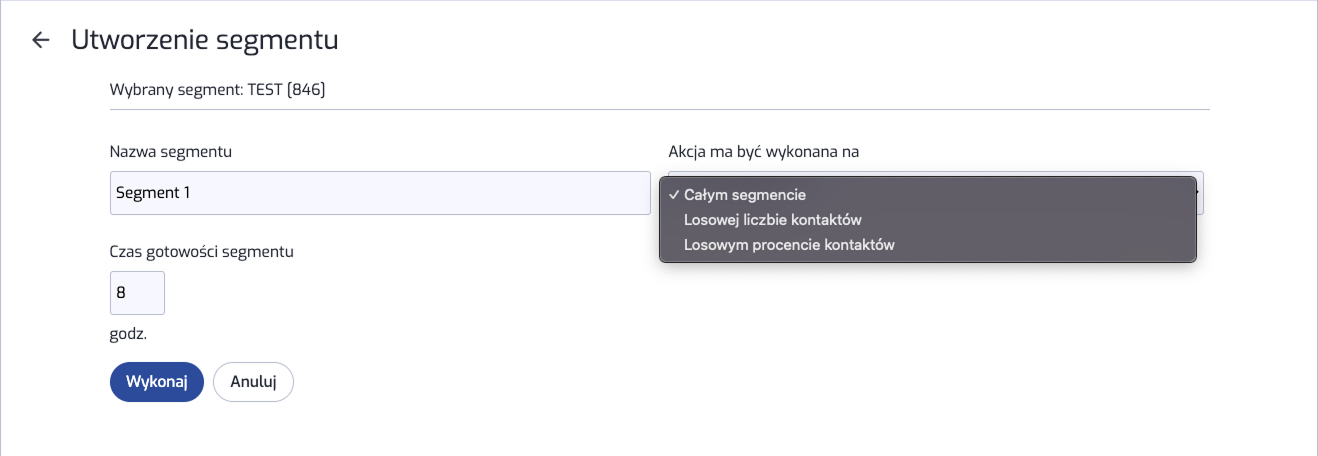Click the Utworzenie segmentu heading

205,40
